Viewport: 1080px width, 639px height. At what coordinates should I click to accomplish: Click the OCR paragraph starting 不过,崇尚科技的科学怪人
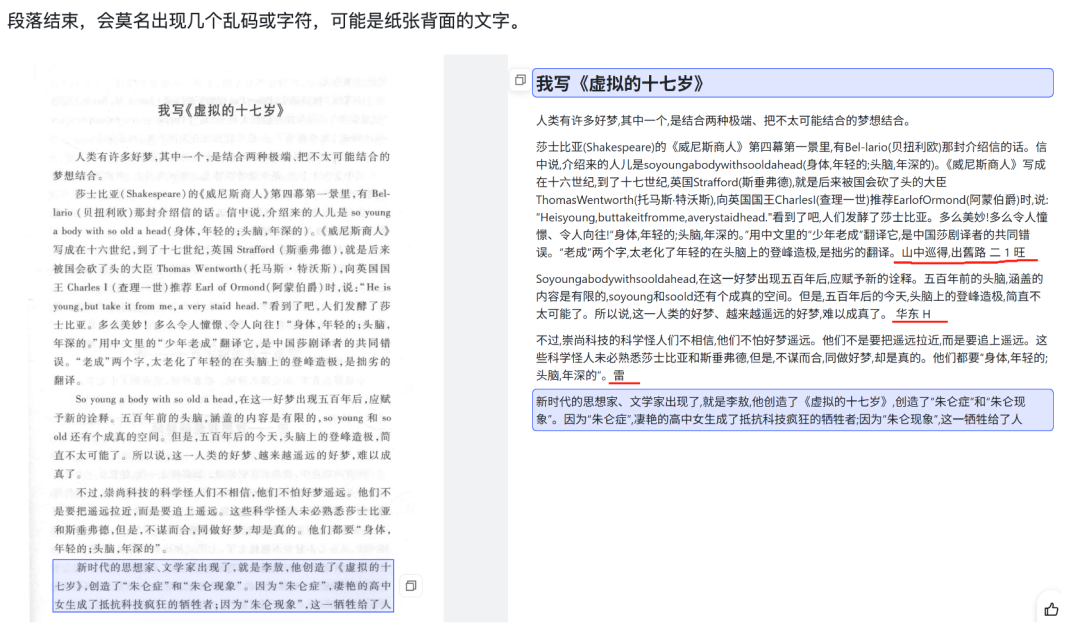[x=792, y=357]
